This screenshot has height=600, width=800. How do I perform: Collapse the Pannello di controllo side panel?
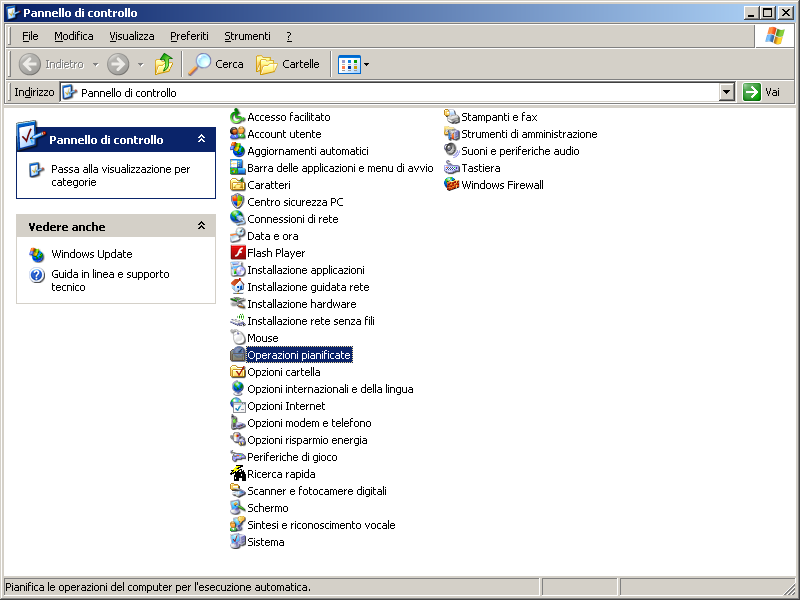[202, 139]
